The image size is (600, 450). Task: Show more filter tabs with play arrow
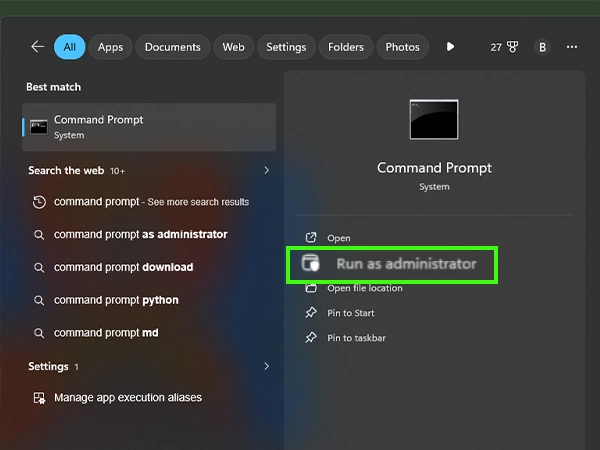coord(450,47)
